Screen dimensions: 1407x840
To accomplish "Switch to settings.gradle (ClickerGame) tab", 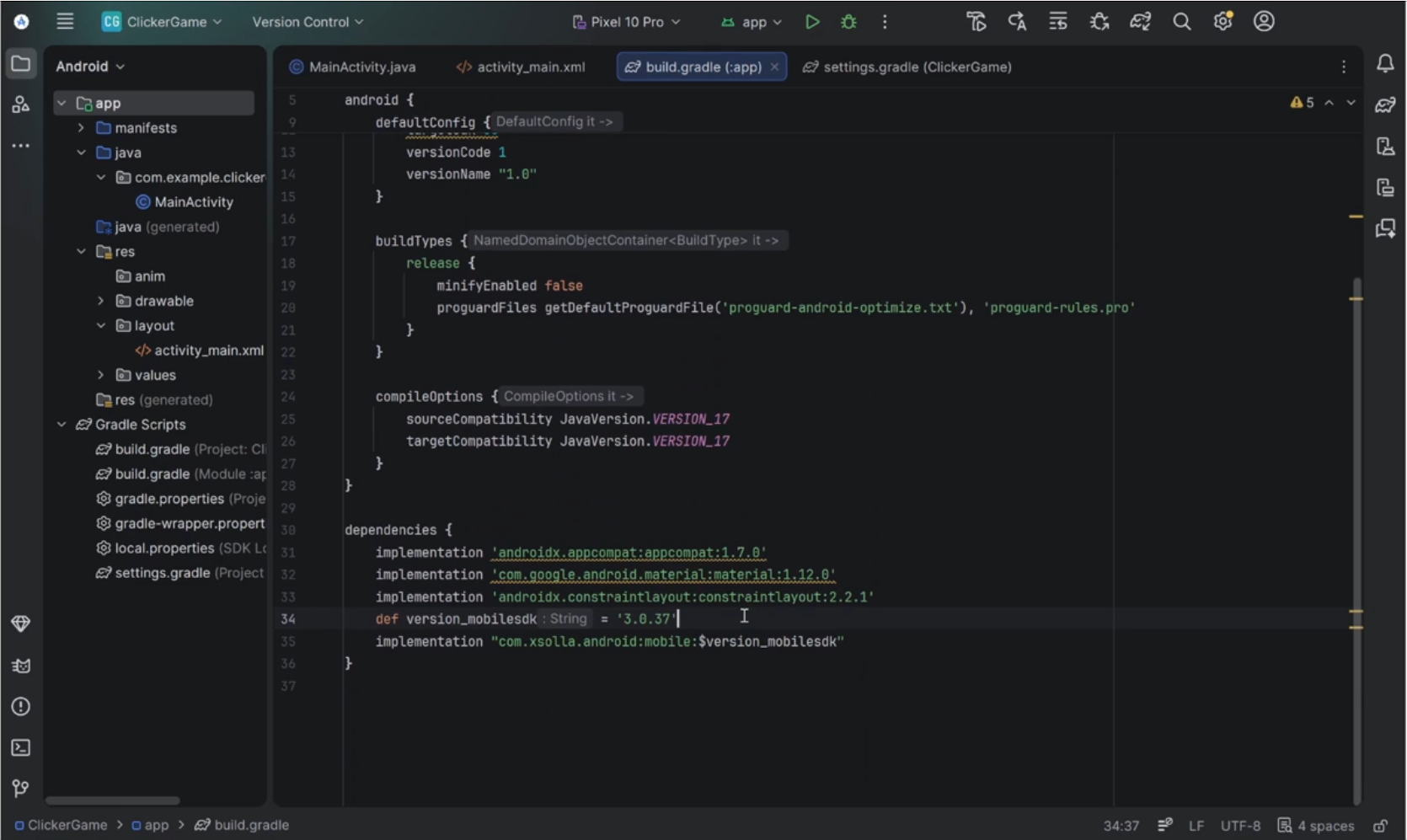I will tap(907, 67).
